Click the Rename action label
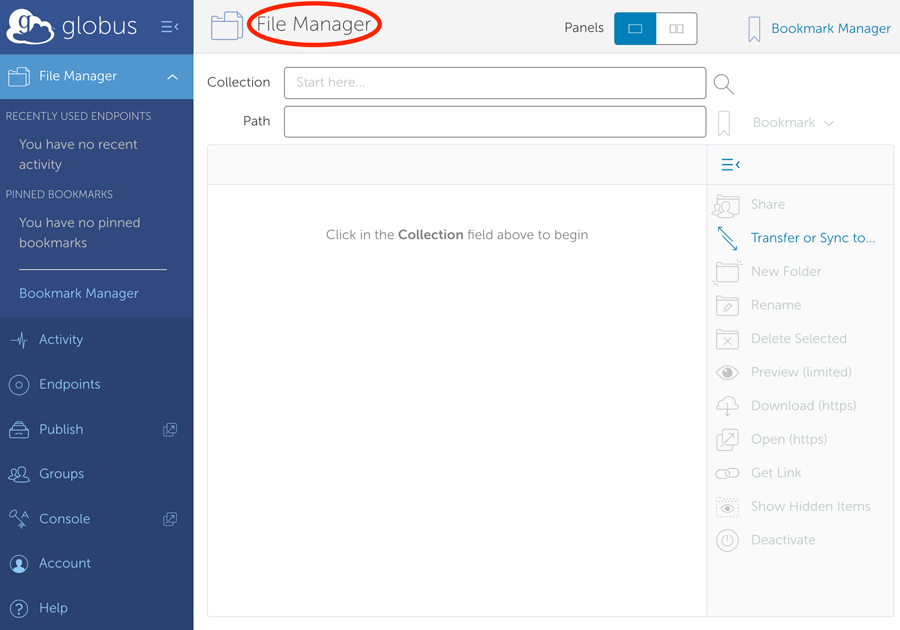This screenshot has width=900, height=630. [776, 305]
